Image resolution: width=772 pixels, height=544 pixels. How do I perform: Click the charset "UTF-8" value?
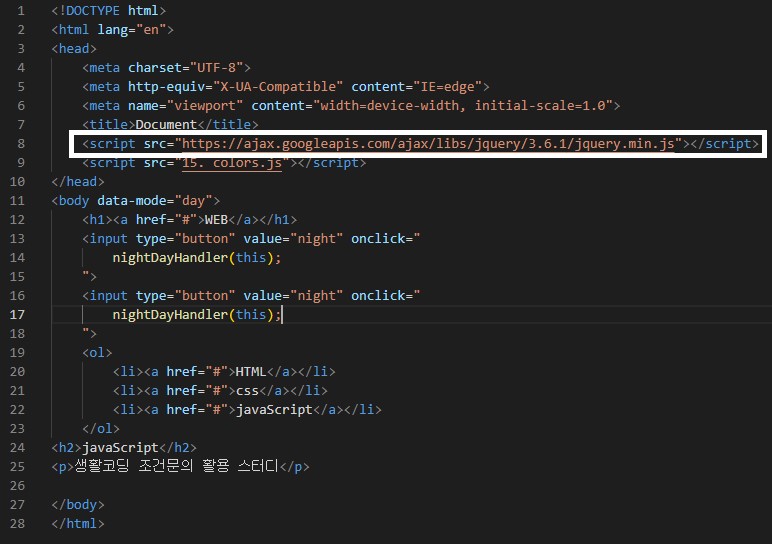217,68
